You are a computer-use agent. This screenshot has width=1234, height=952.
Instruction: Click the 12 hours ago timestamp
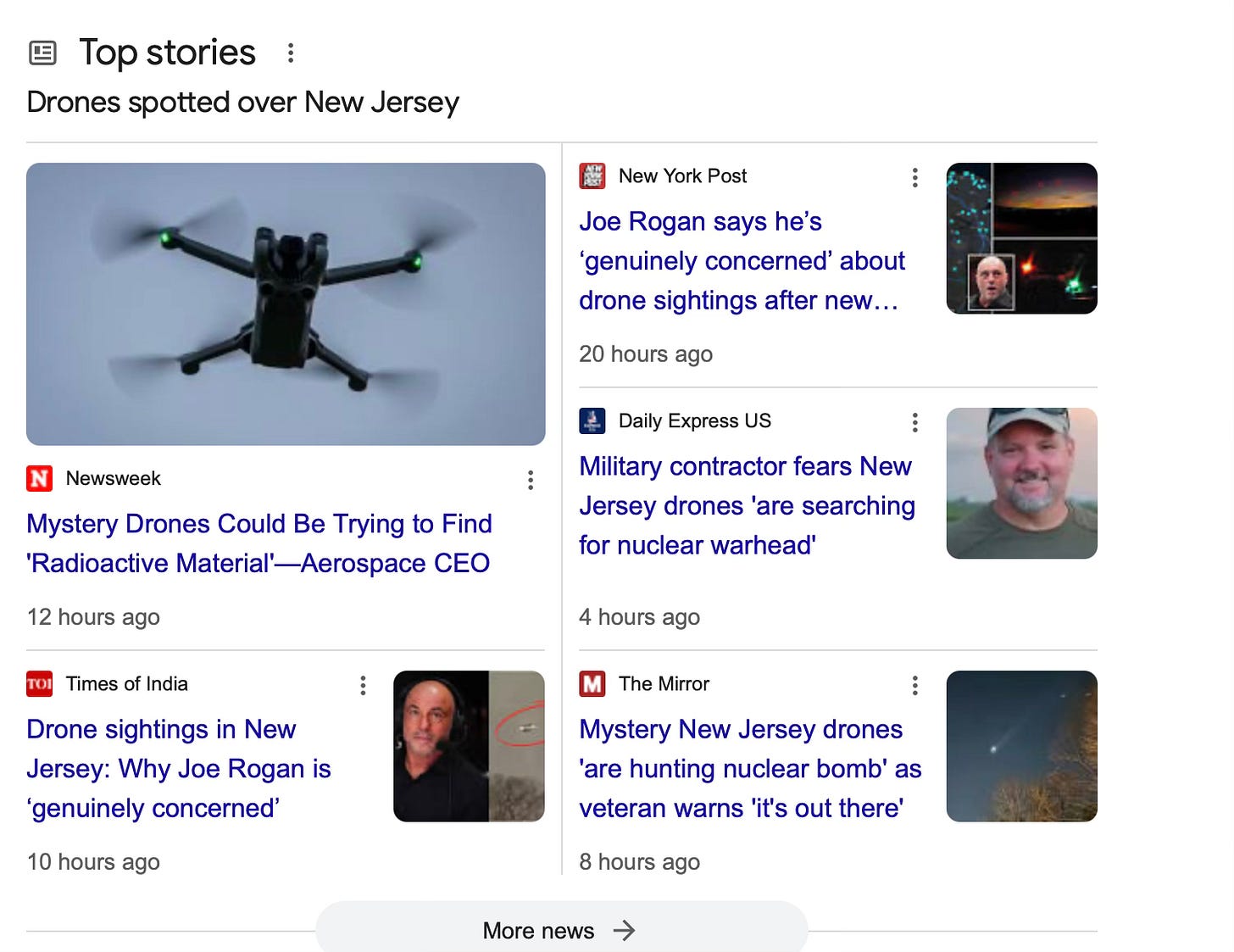[93, 616]
